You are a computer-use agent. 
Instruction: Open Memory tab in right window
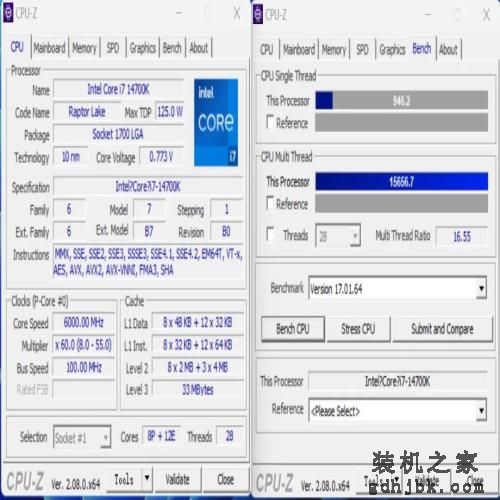coord(334,50)
